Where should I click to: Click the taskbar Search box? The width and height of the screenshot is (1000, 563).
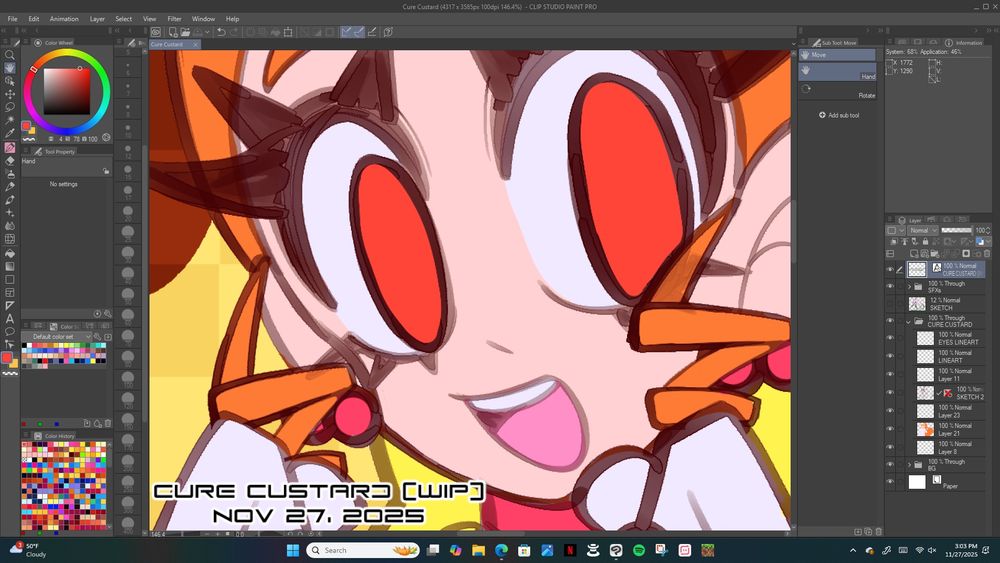[x=362, y=550]
